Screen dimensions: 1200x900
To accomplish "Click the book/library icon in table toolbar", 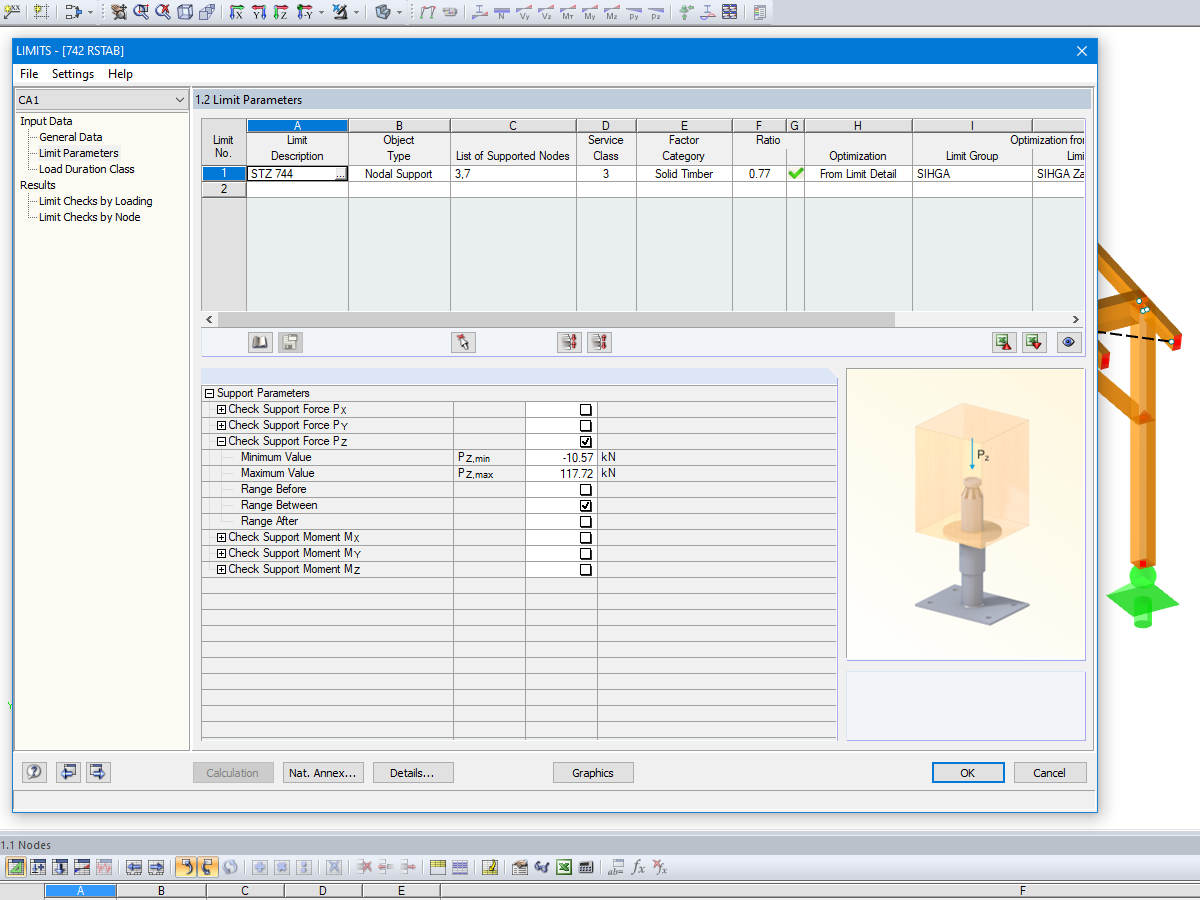I will coord(259,342).
